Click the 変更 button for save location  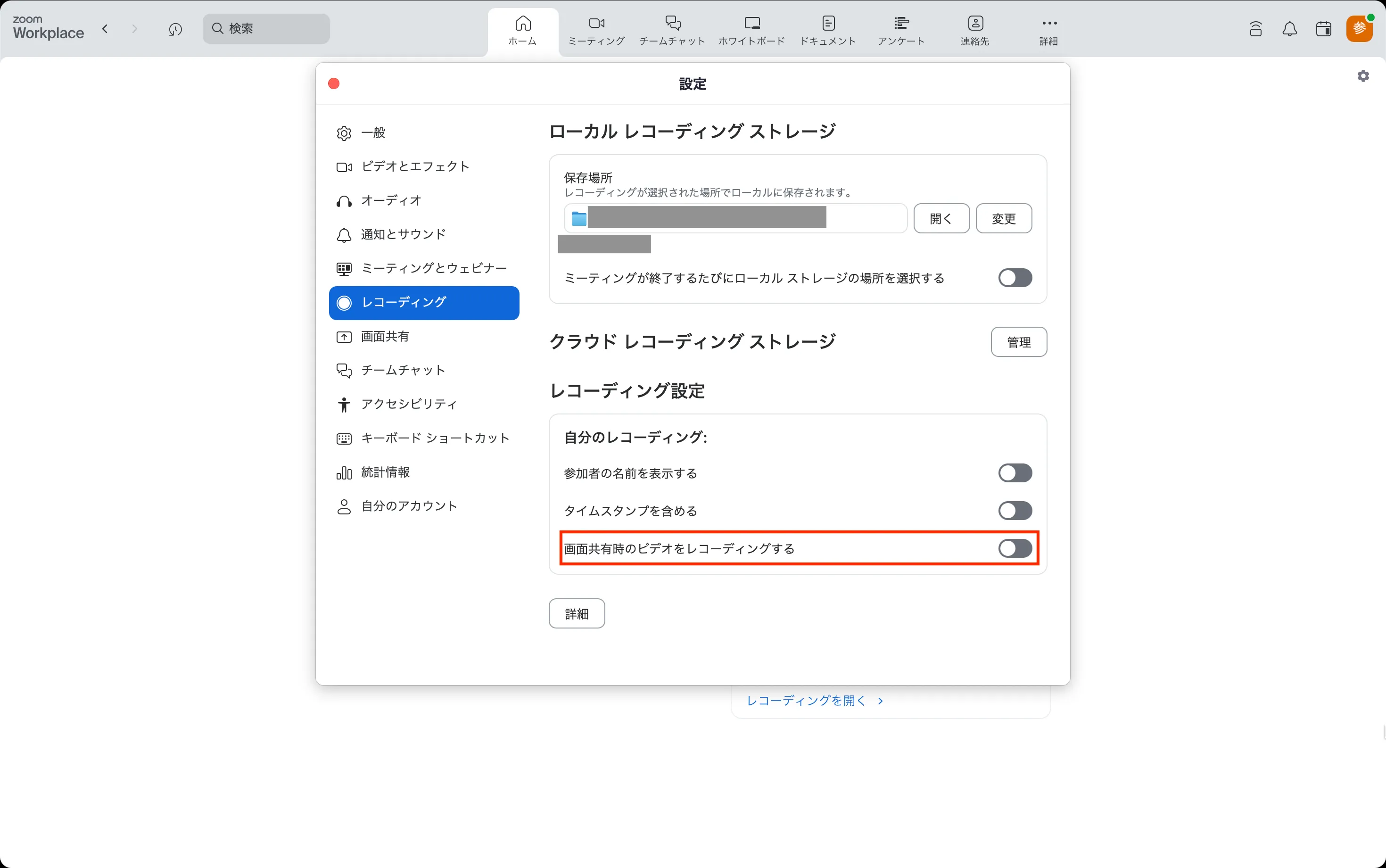1003,218
